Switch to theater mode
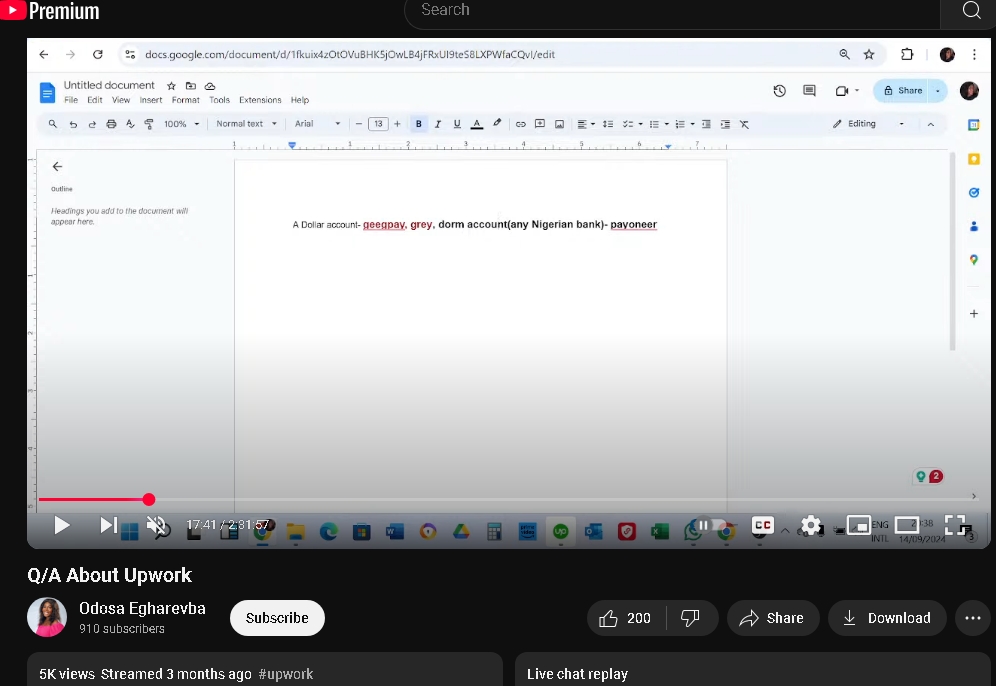The width and height of the screenshot is (996, 686). pos(906,525)
